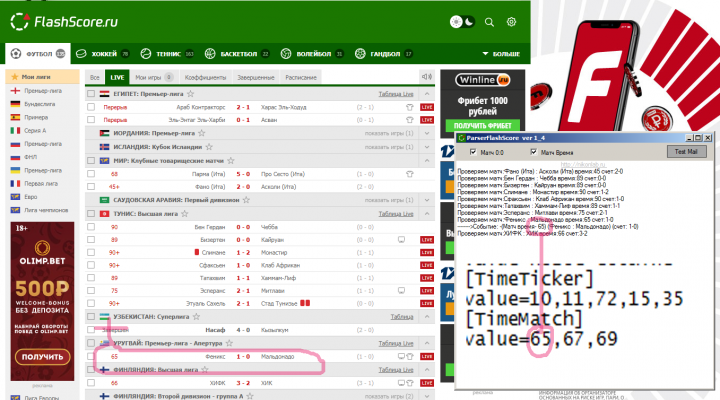Image resolution: width=720 pixels, height=400 pixels.
Task: Favorite the Саудовская Аравия Первый дивизион star
Action: click(246, 200)
